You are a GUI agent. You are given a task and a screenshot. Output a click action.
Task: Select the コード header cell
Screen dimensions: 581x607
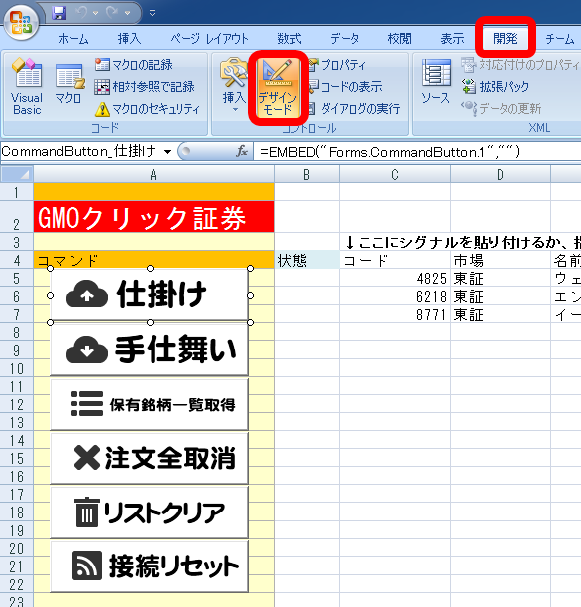(395, 260)
